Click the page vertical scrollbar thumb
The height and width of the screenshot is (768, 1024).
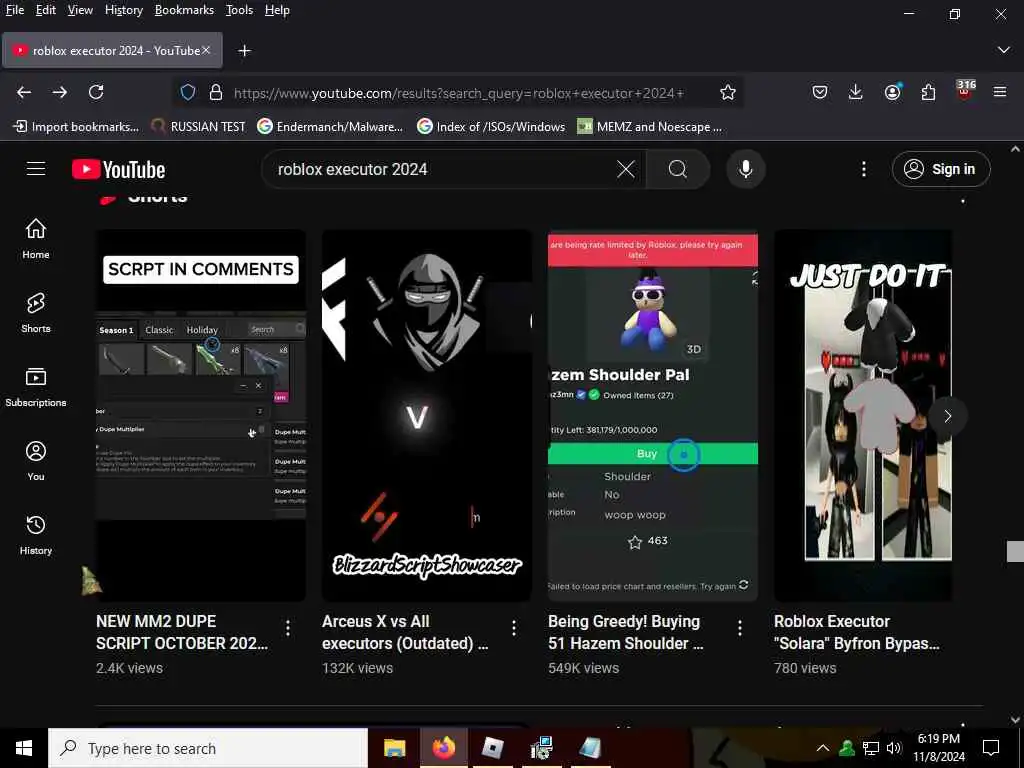click(x=1015, y=551)
